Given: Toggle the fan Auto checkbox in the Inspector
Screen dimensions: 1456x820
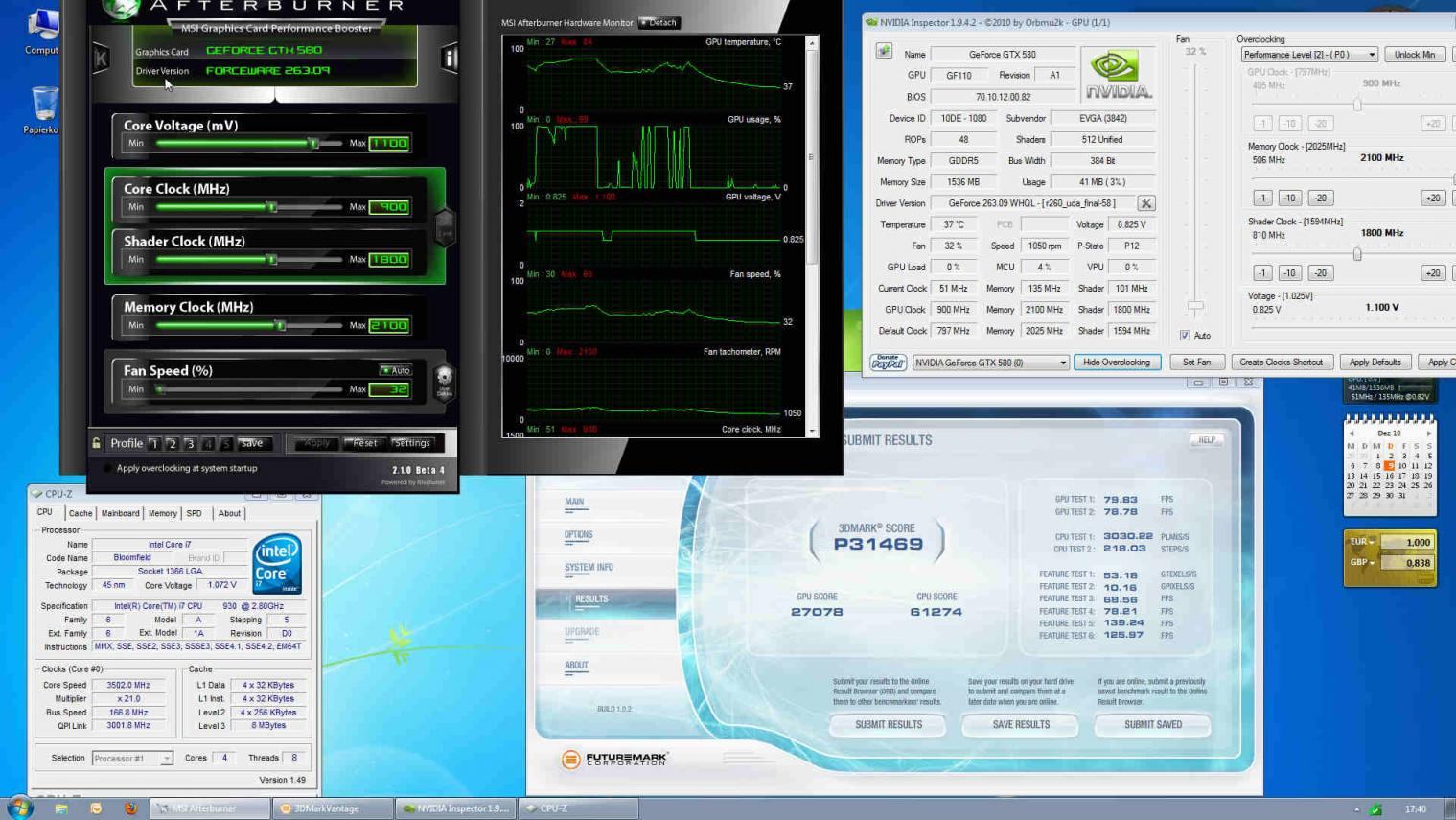Looking at the screenshot, I should 1185,336.
